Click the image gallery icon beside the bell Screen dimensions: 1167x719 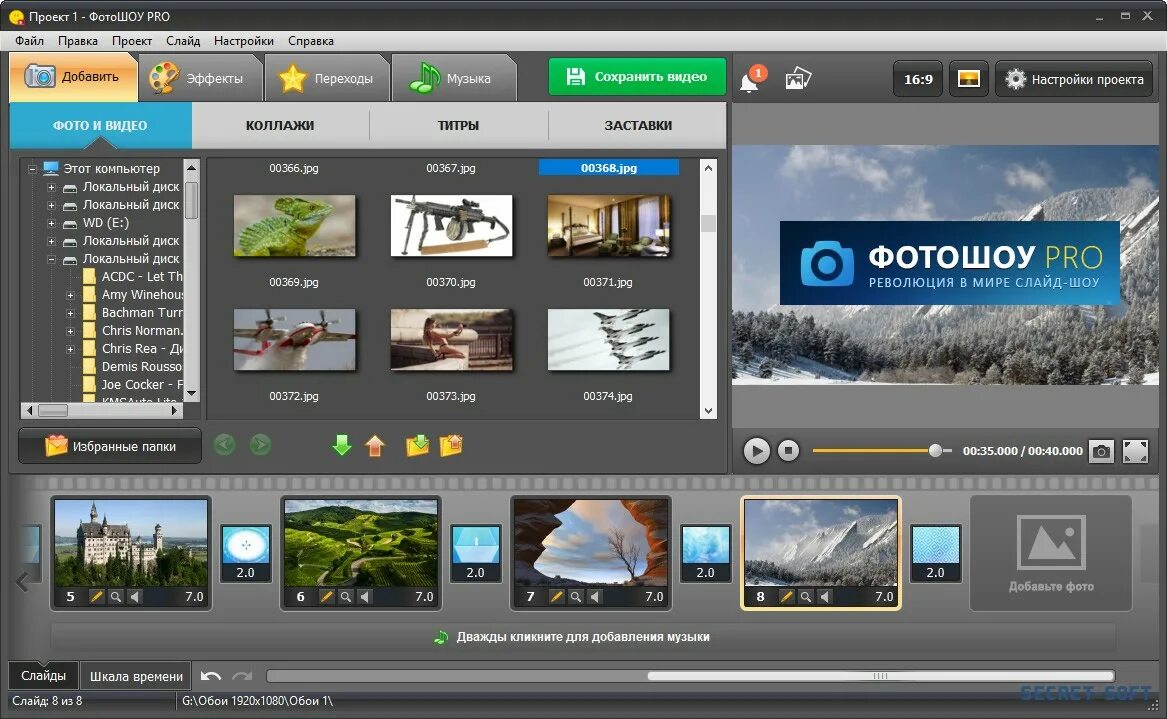797,78
